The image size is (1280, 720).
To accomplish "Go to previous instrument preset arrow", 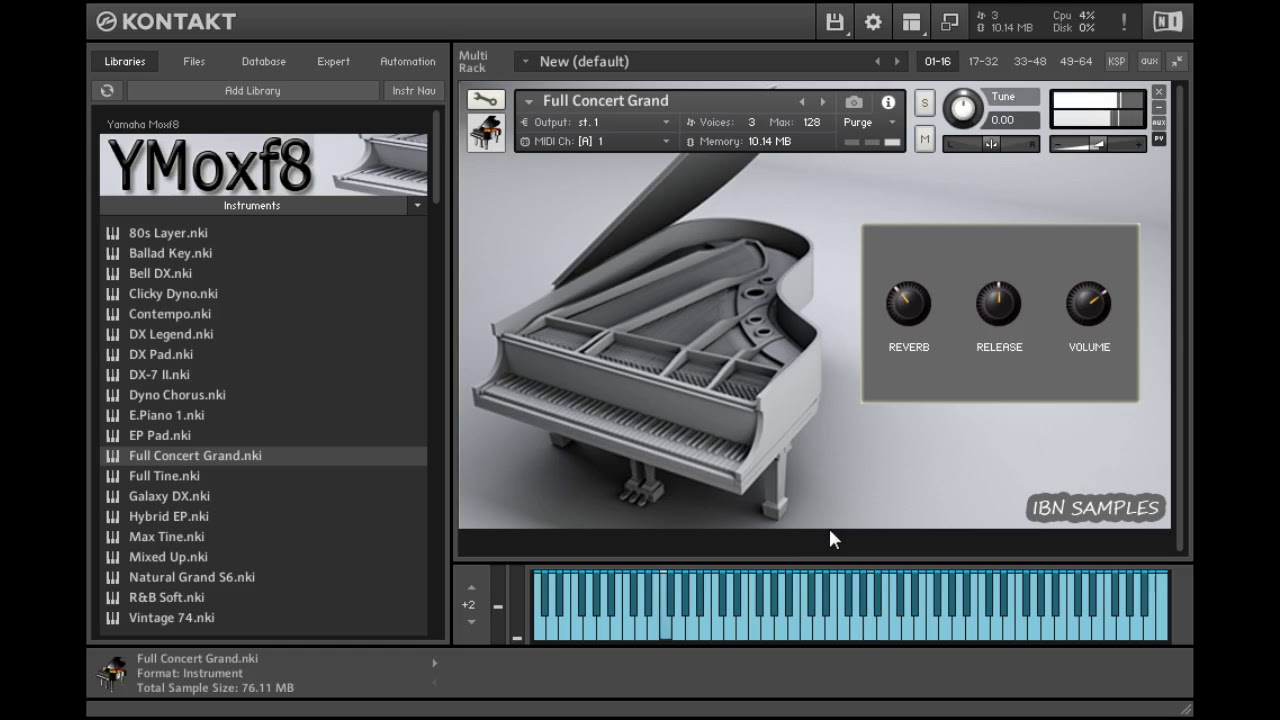I will pyautogui.click(x=801, y=102).
